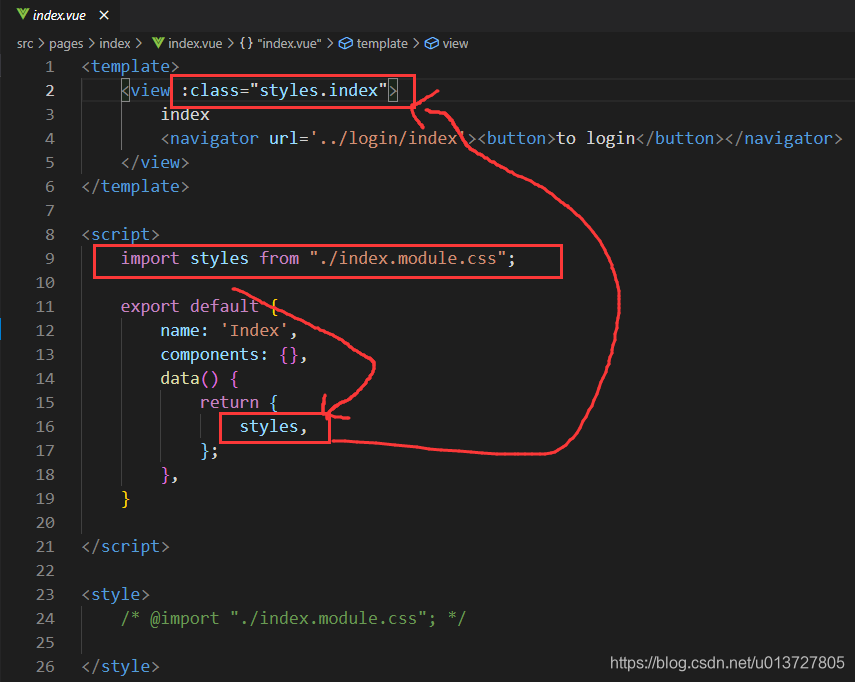
Task: Close the index.vue tab
Action: click(103, 15)
